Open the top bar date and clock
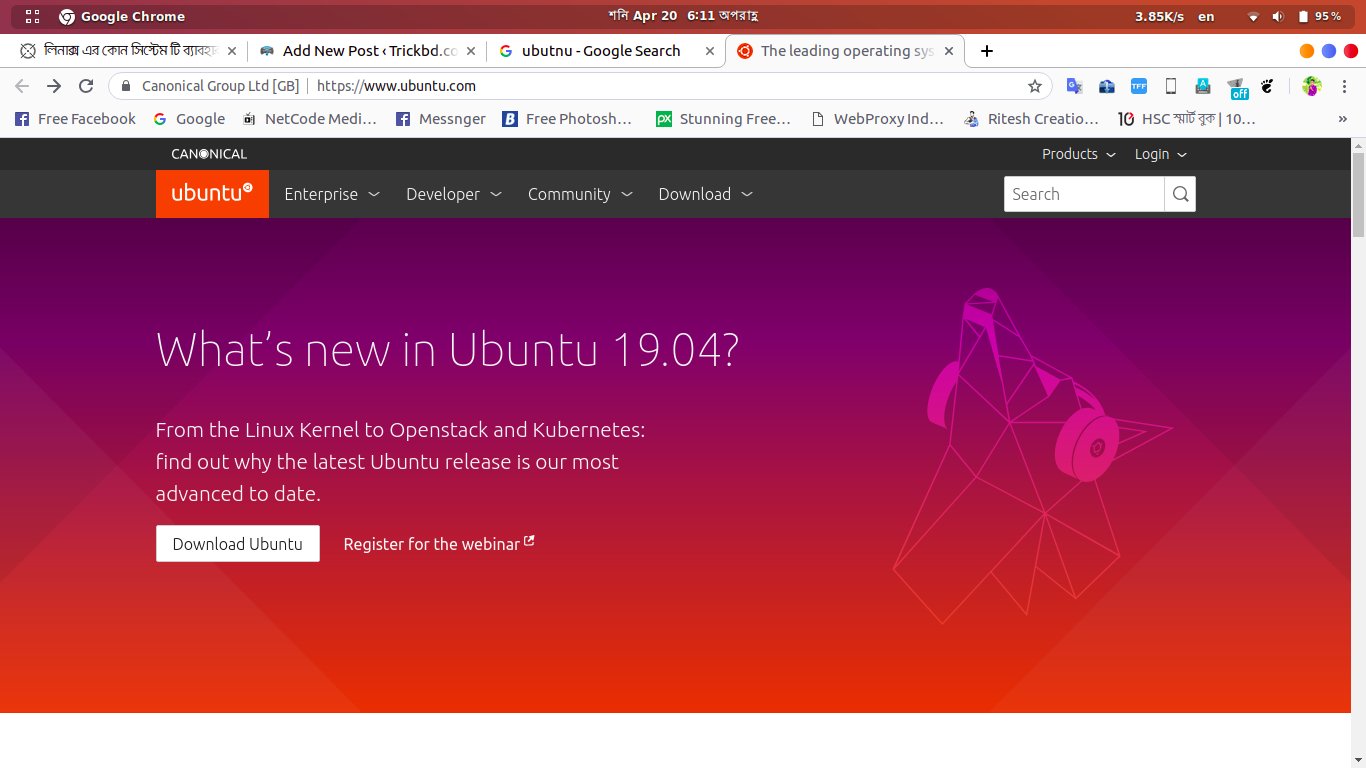The width and height of the screenshot is (1366, 768). (x=684, y=16)
